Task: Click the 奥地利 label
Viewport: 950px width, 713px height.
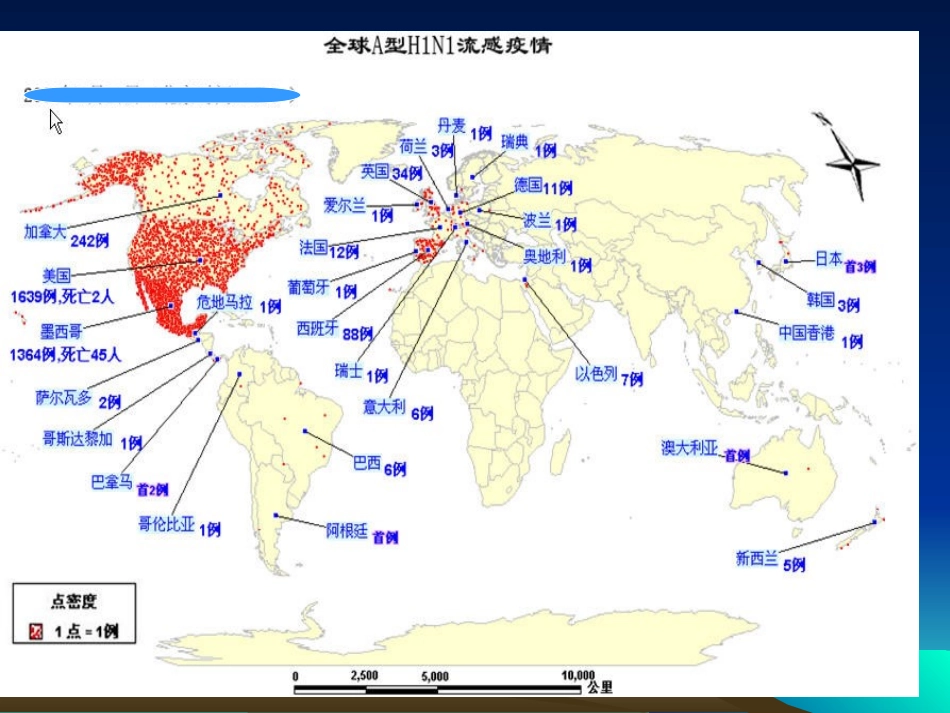Action: click(x=544, y=257)
